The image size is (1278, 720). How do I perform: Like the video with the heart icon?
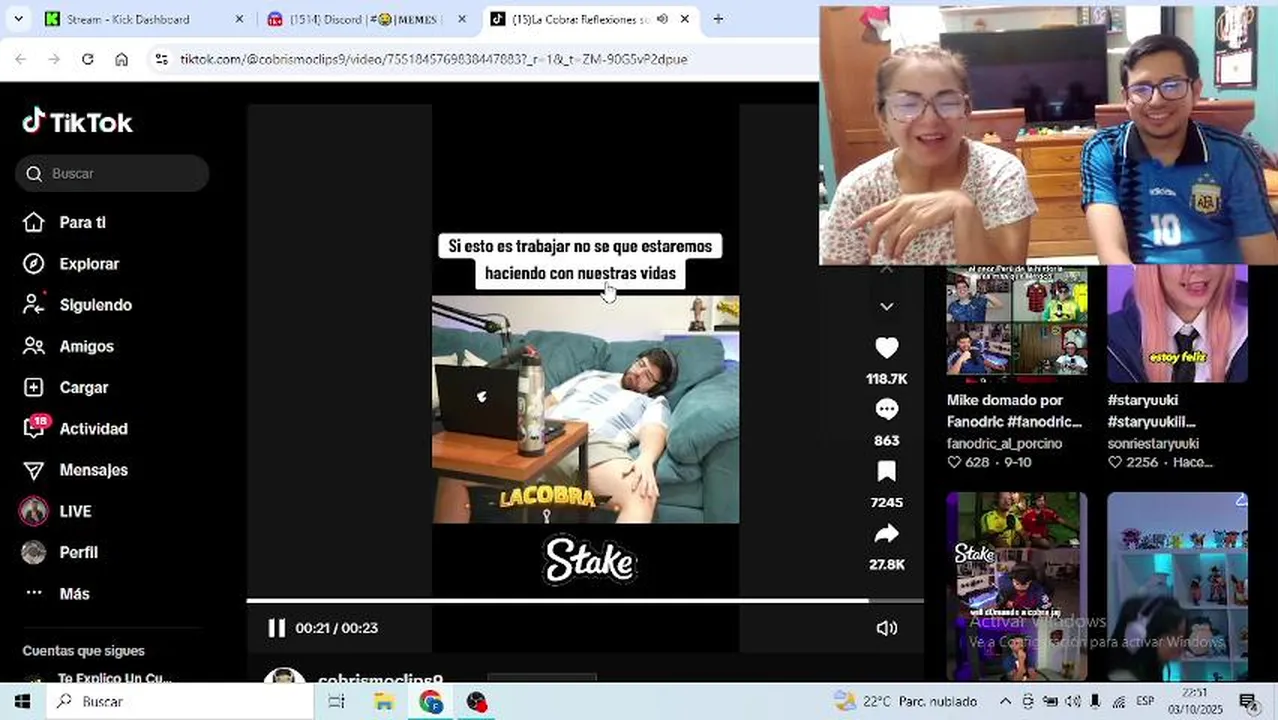coord(886,347)
